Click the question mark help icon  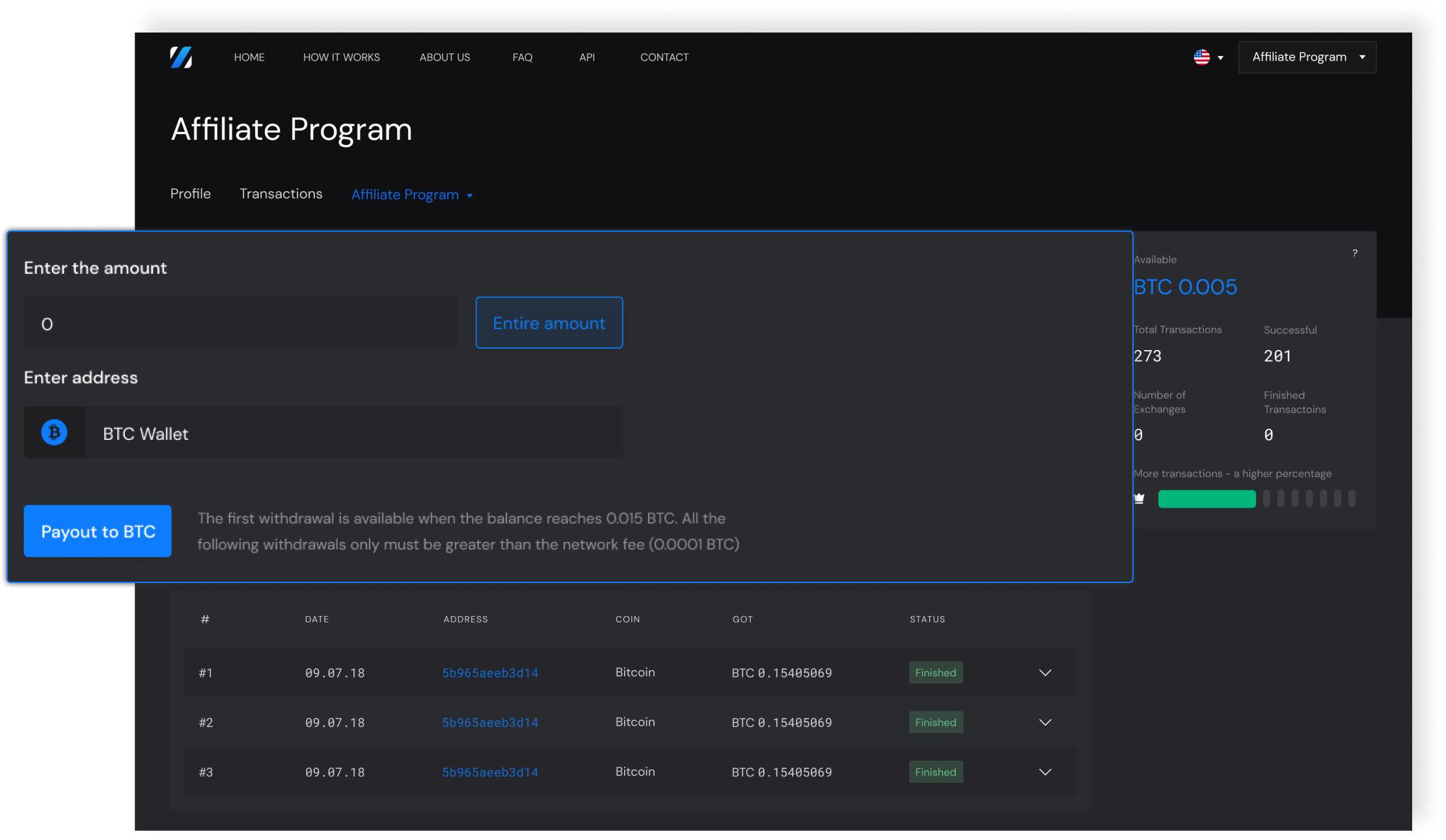(1355, 253)
